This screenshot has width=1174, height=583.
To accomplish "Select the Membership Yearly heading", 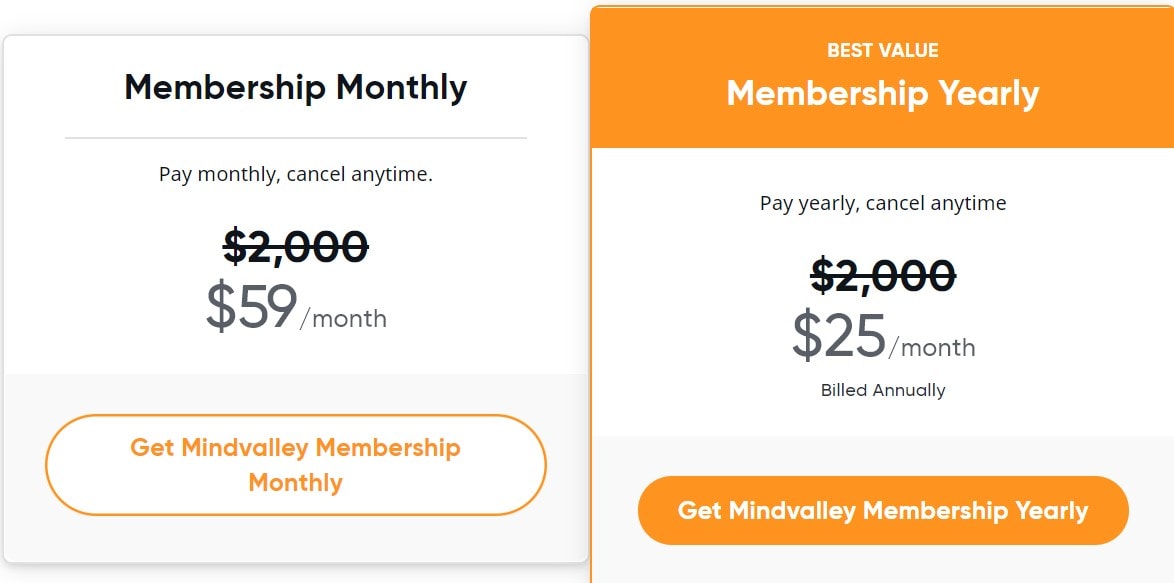I will (882, 93).
